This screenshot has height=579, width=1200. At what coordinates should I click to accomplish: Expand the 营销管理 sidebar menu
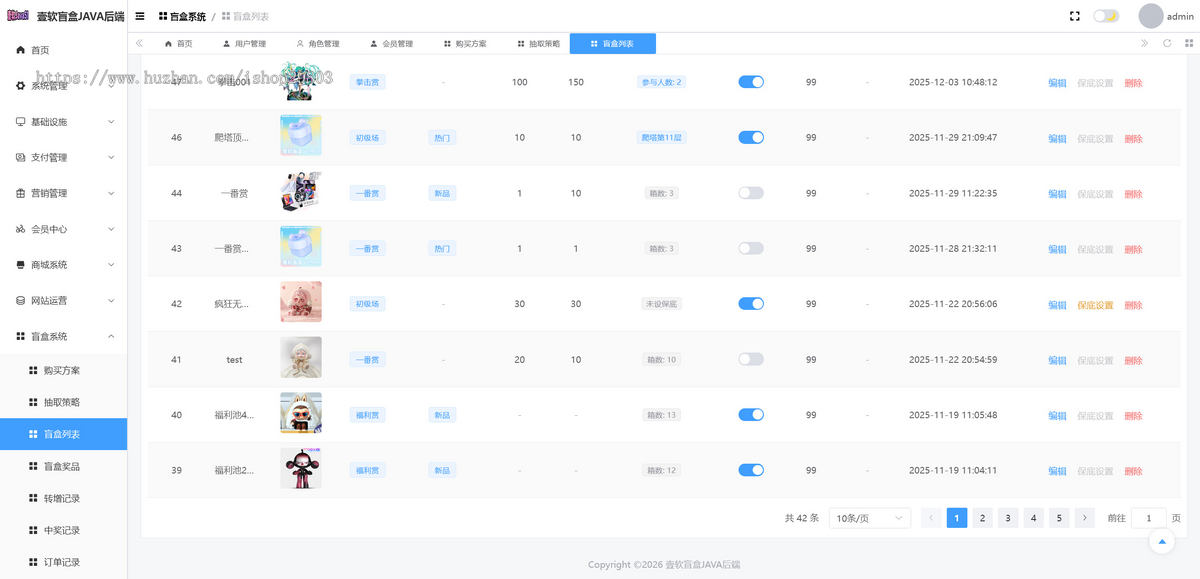click(x=63, y=193)
